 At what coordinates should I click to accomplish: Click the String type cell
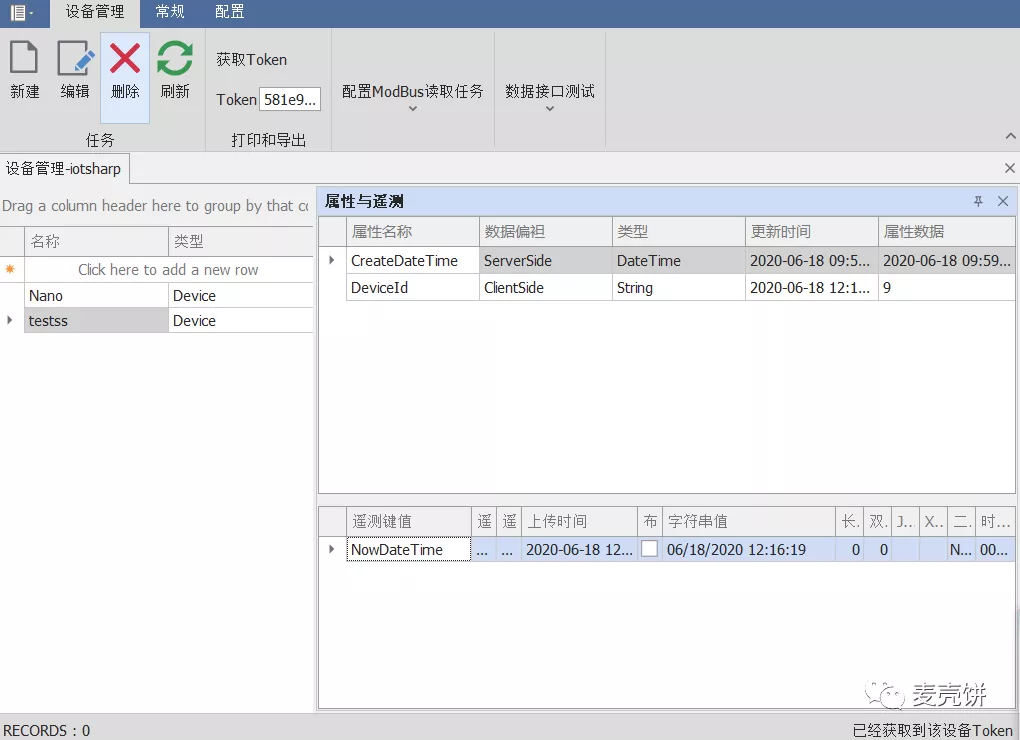click(x=678, y=287)
